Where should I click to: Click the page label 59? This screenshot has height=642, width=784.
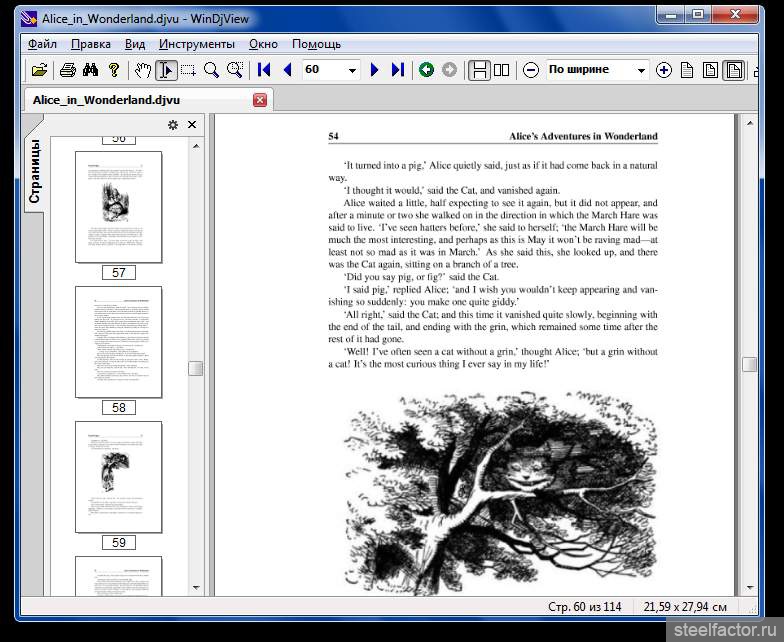tap(118, 542)
